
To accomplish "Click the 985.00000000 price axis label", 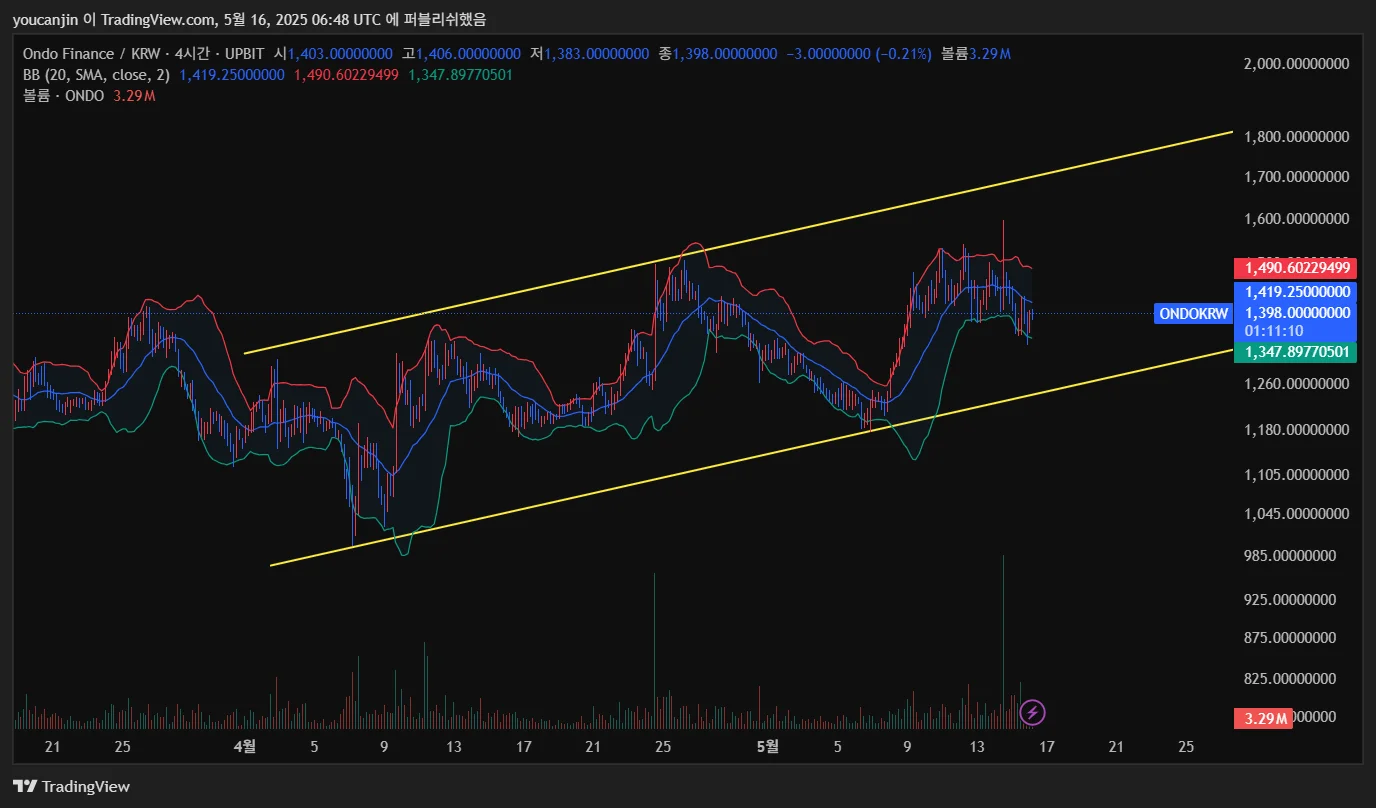I will (x=1290, y=556).
